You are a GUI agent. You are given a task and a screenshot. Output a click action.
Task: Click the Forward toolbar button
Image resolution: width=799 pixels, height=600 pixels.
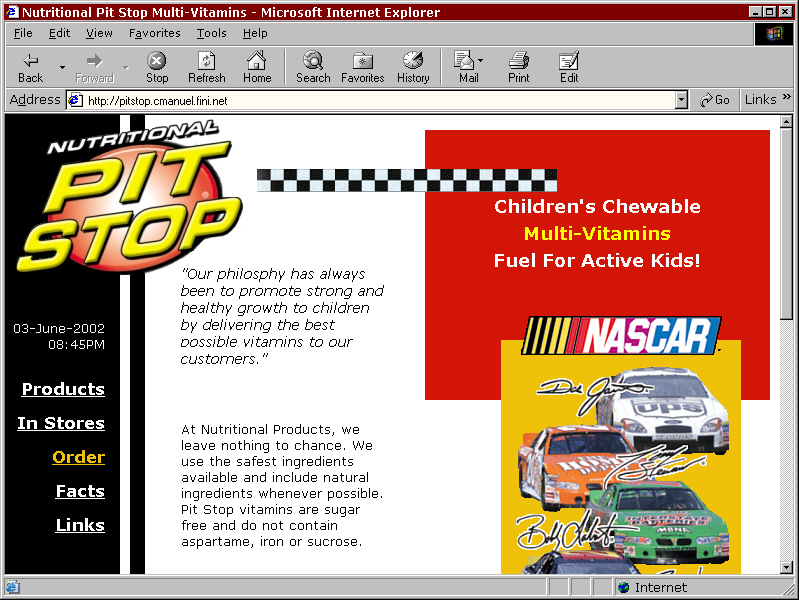pos(94,67)
